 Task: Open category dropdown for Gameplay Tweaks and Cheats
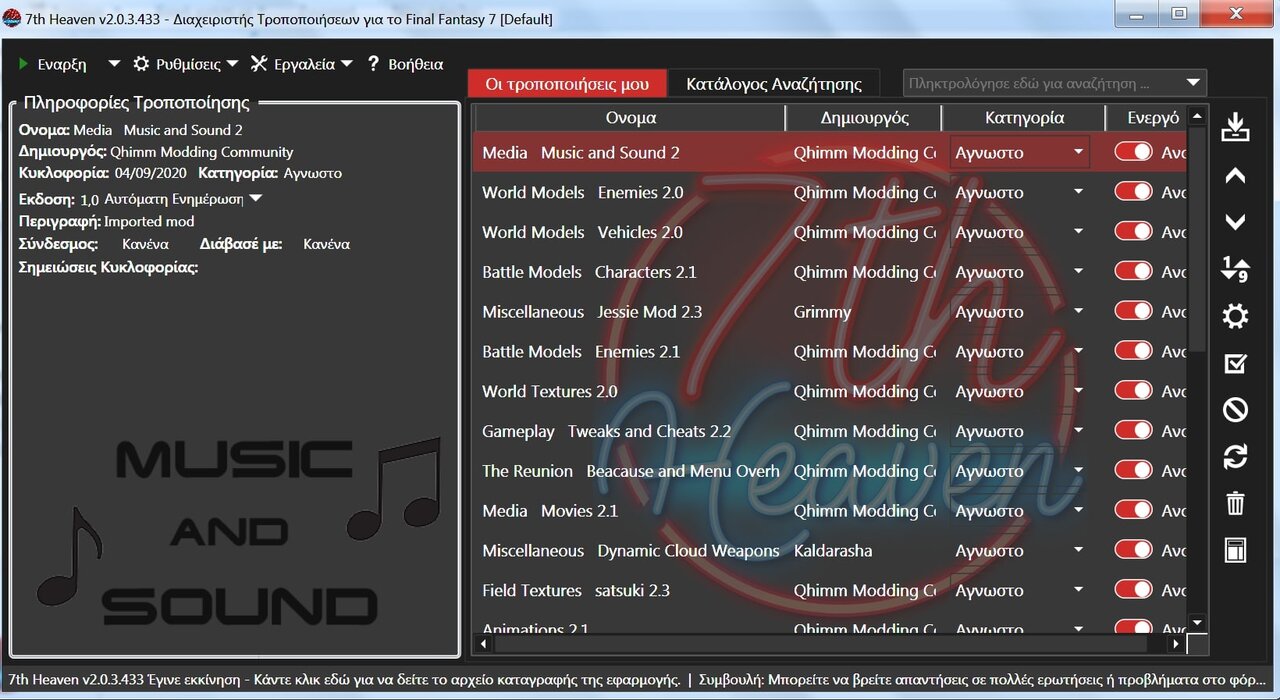1078,431
